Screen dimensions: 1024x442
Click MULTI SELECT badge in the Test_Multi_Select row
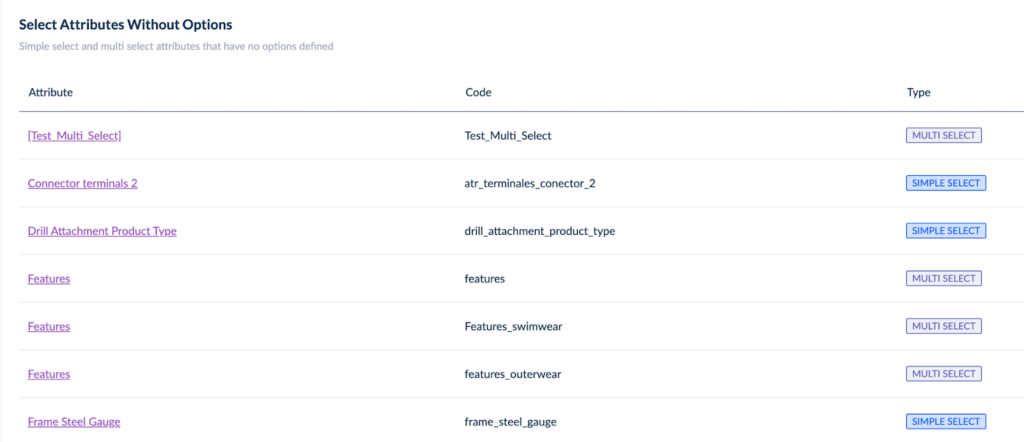tap(943, 136)
